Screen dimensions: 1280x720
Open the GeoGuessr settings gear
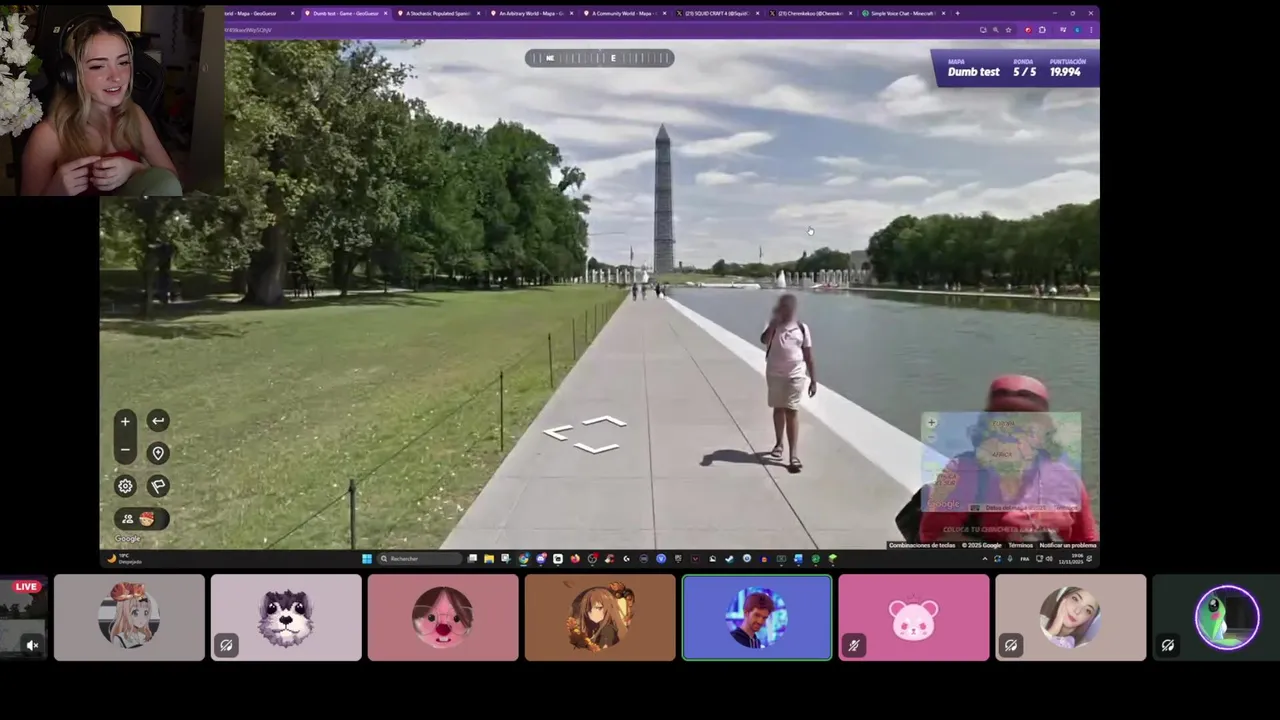(125, 486)
